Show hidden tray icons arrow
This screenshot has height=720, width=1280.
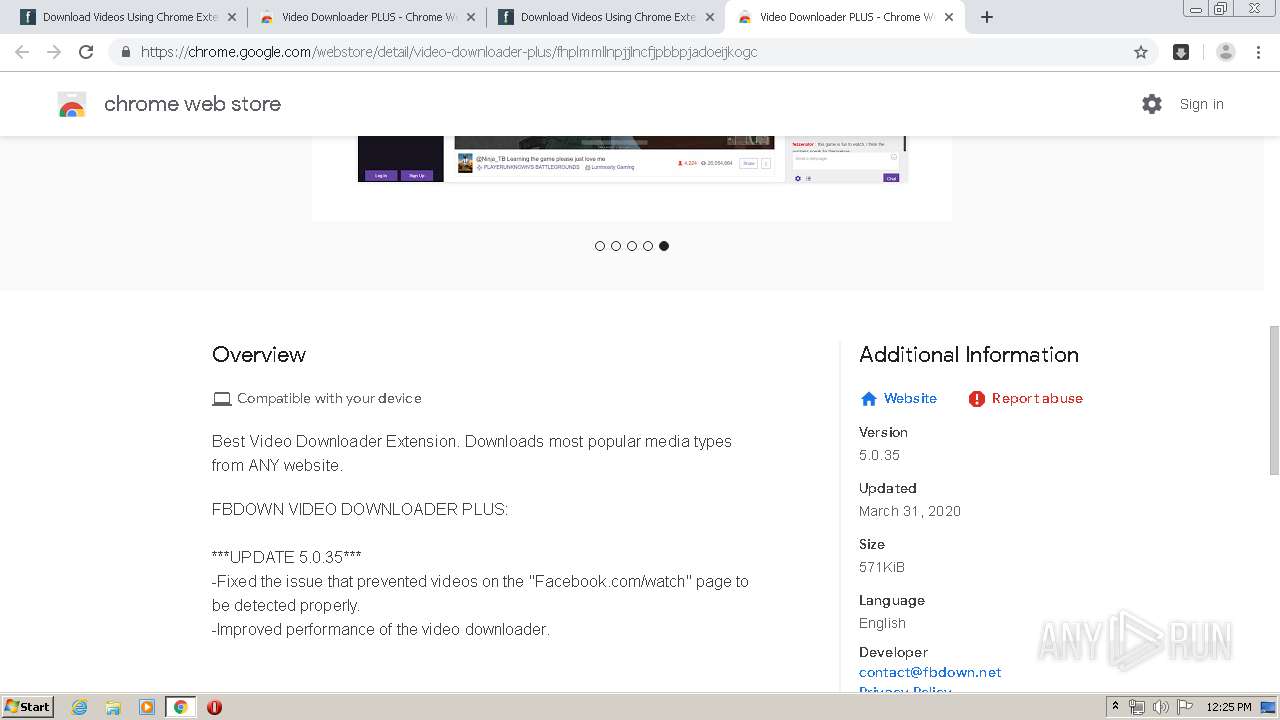(1116, 707)
